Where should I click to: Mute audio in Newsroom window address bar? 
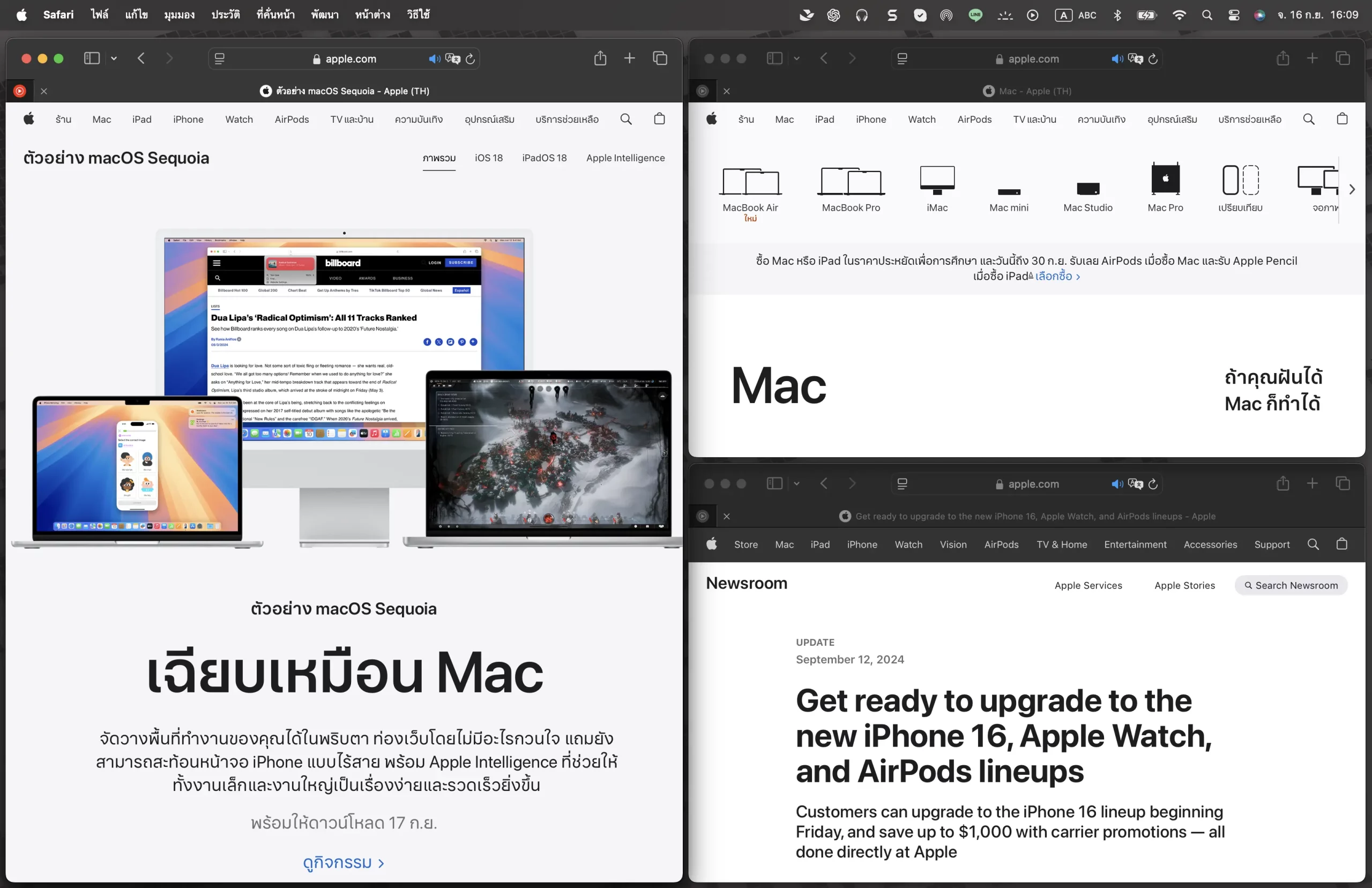pyautogui.click(x=1117, y=484)
